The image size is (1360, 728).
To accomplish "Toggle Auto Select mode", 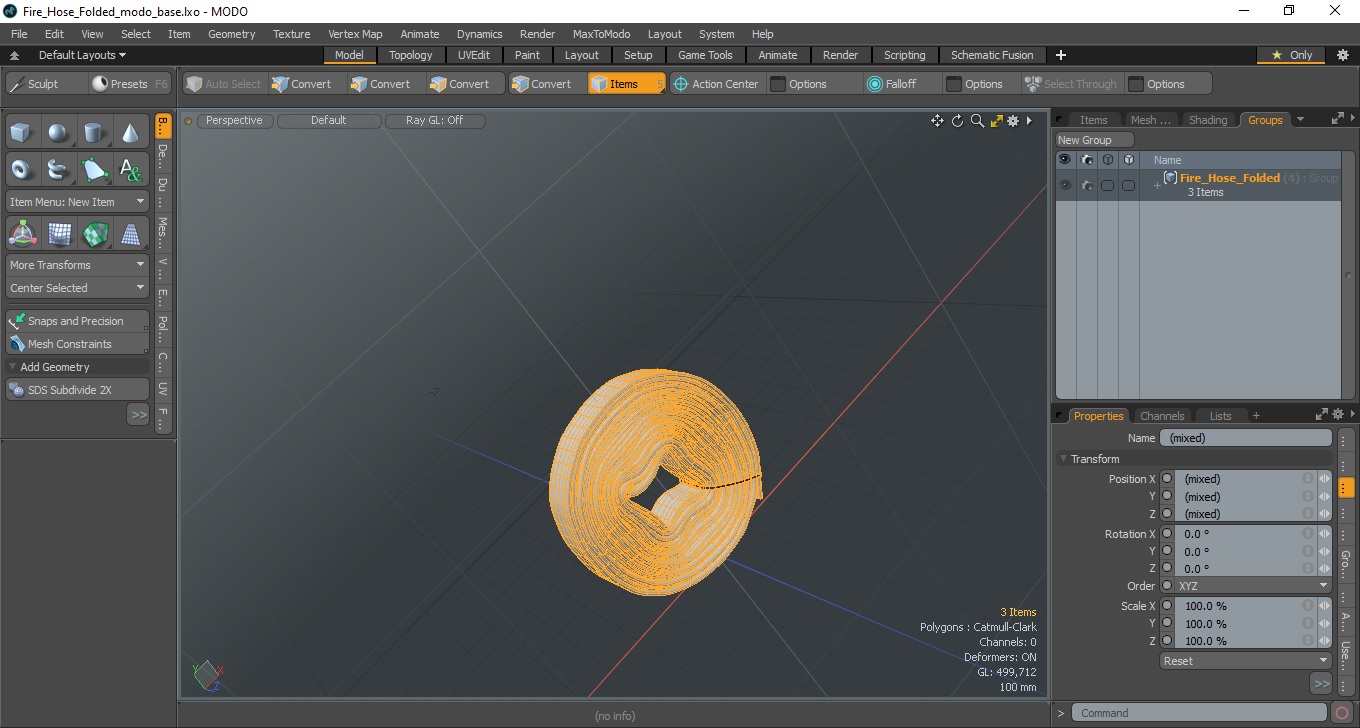I will (224, 84).
